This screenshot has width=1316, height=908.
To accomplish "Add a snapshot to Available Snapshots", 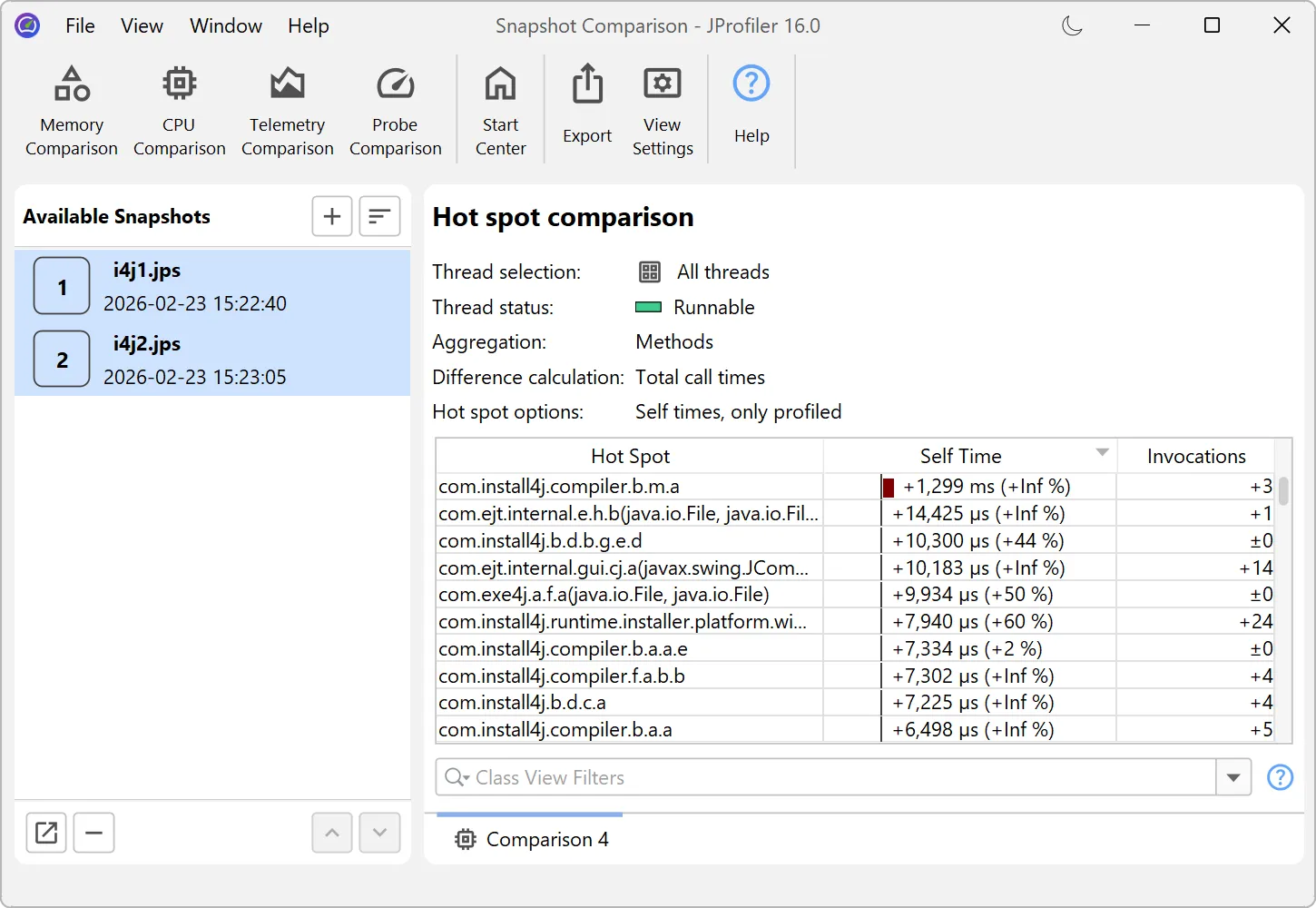I will tap(331, 216).
